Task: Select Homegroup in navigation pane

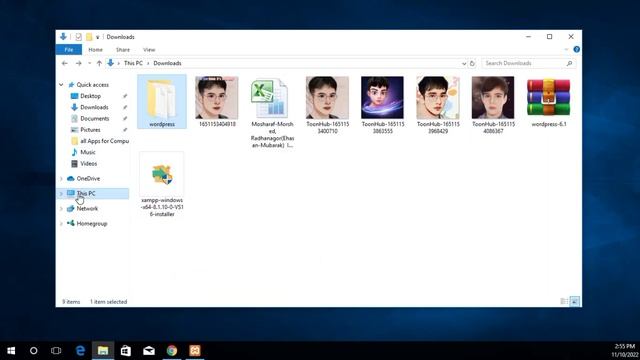Action: click(x=92, y=224)
